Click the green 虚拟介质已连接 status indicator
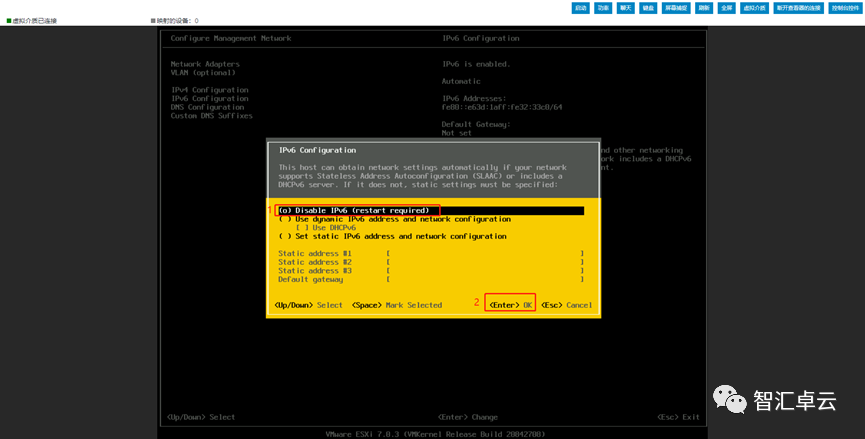This screenshot has width=865, height=439. click(x=32, y=21)
